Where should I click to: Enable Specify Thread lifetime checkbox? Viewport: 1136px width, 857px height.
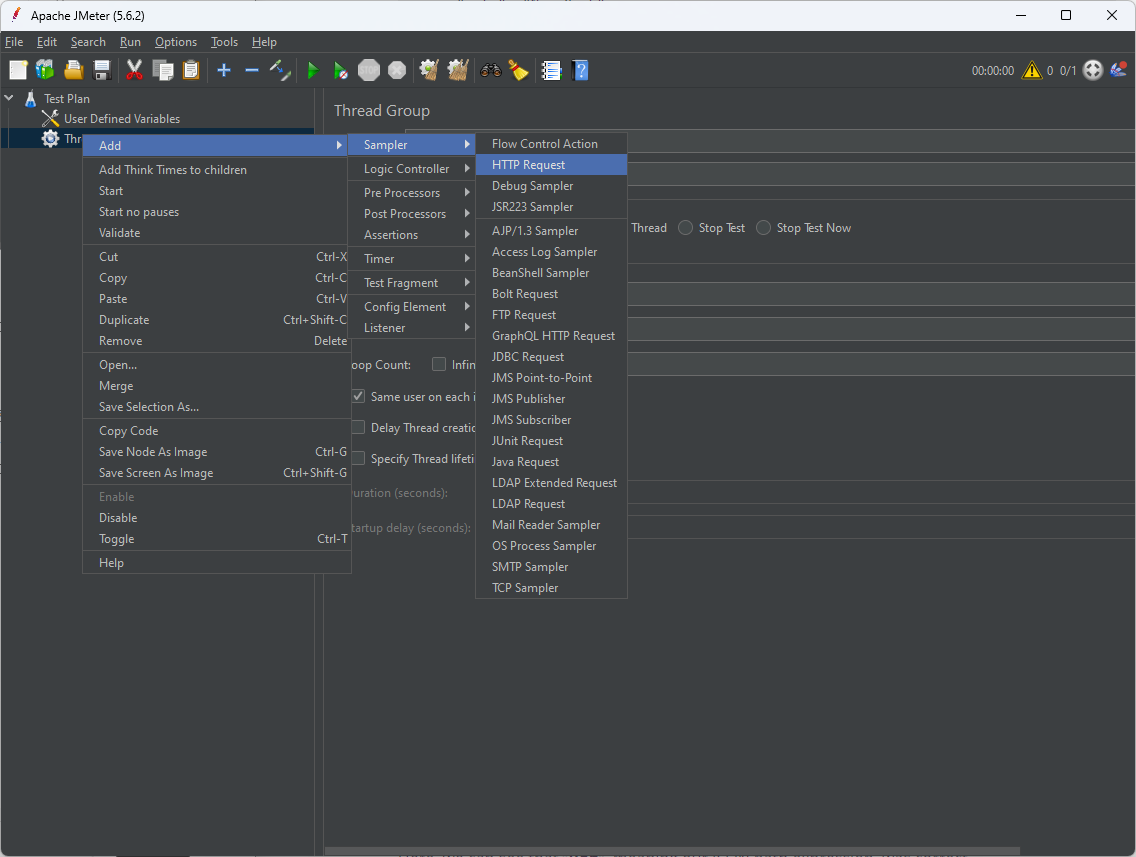point(358,459)
